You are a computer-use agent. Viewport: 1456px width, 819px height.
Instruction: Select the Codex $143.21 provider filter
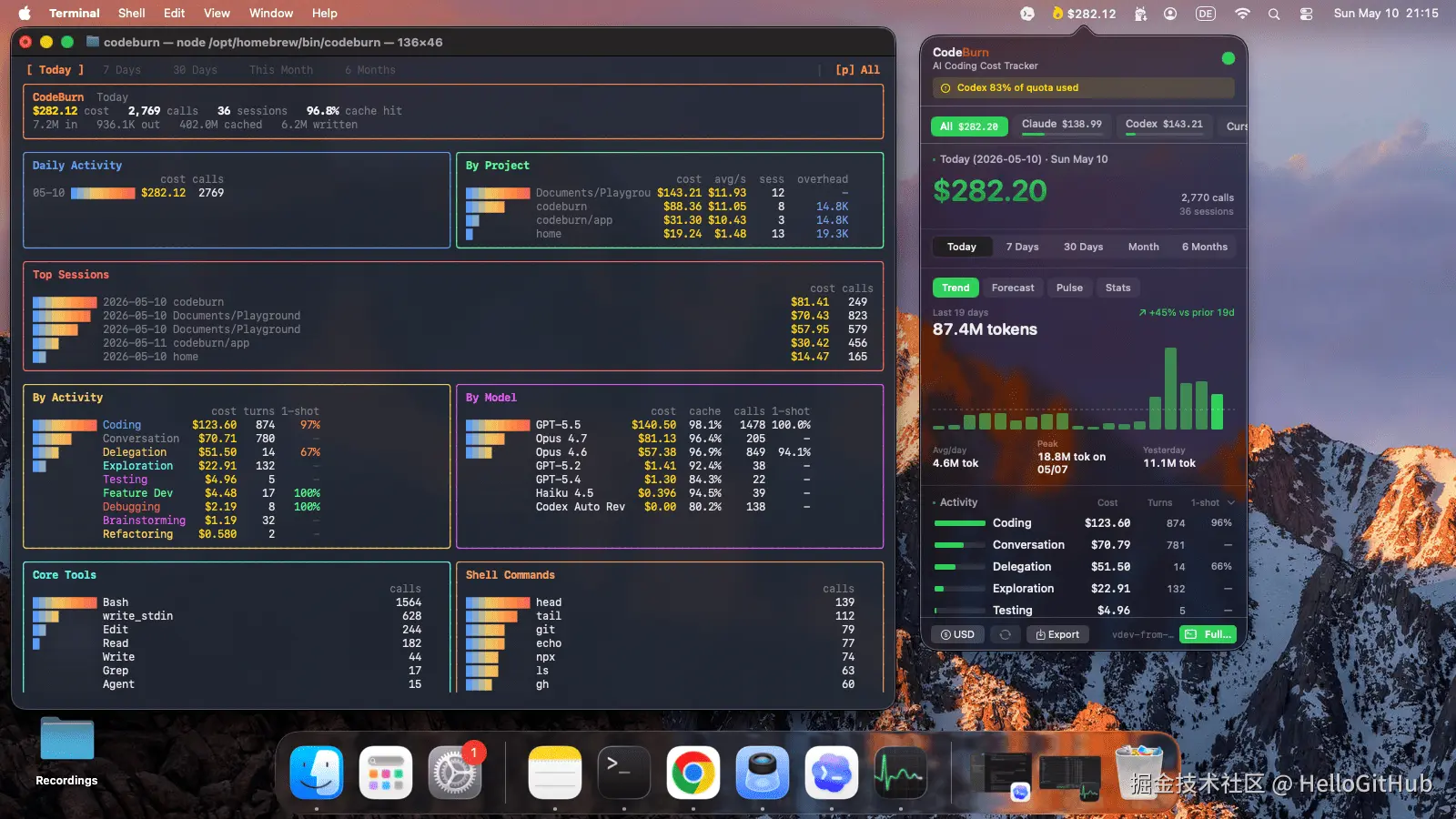[x=1164, y=125]
